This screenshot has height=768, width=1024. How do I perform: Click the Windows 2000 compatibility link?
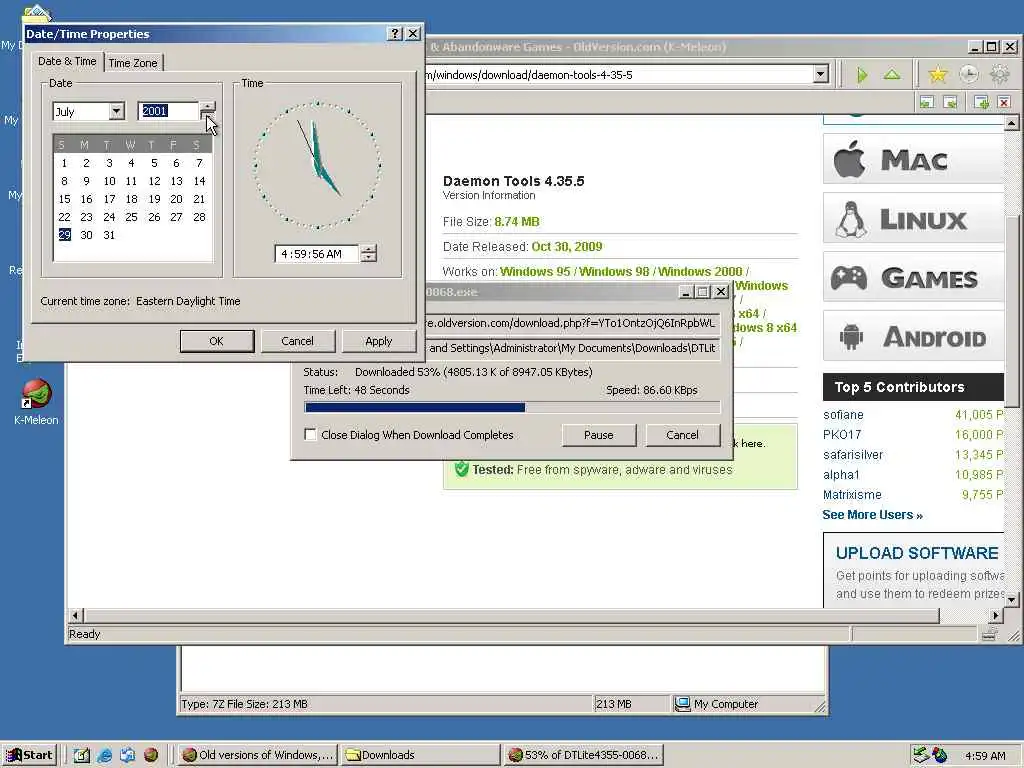point(700,272)
